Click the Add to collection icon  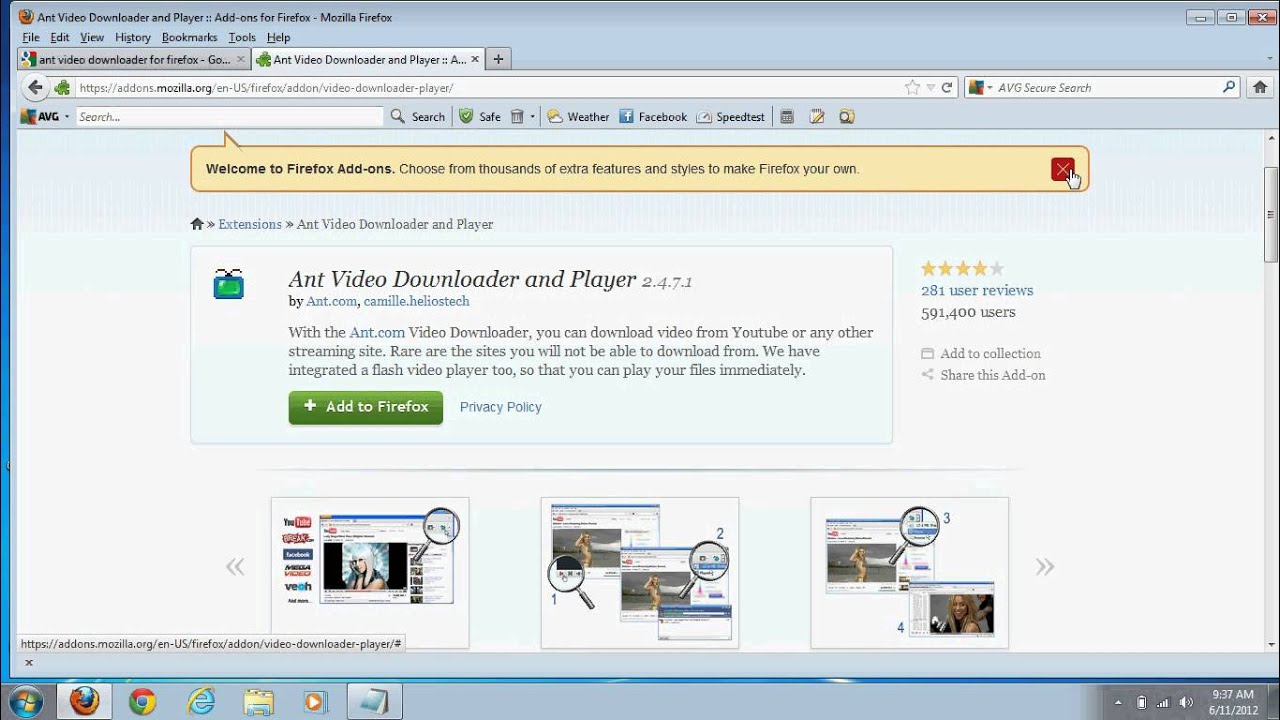tap(927, 353)
